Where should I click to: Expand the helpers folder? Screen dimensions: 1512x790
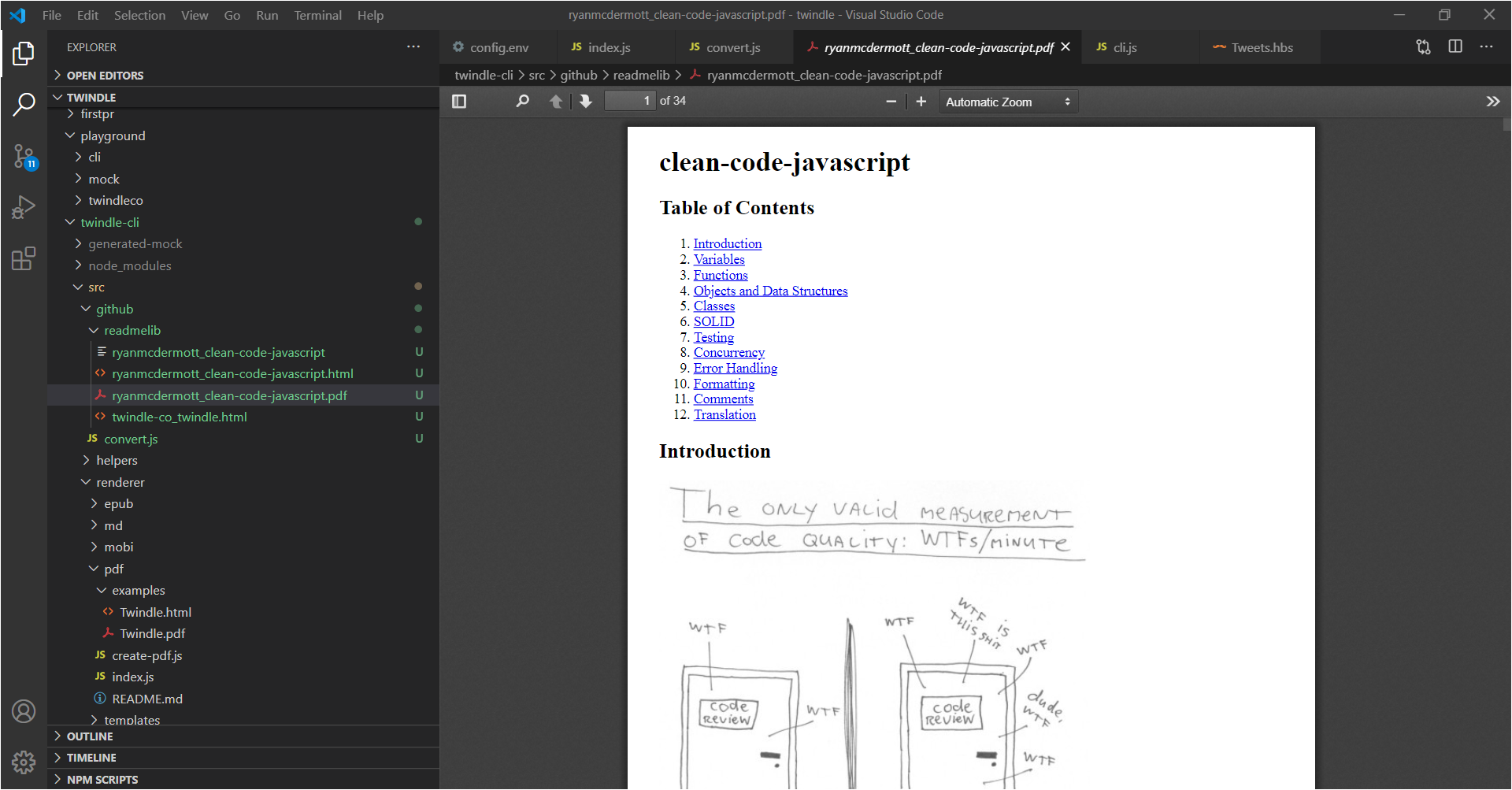coord(117,461)
